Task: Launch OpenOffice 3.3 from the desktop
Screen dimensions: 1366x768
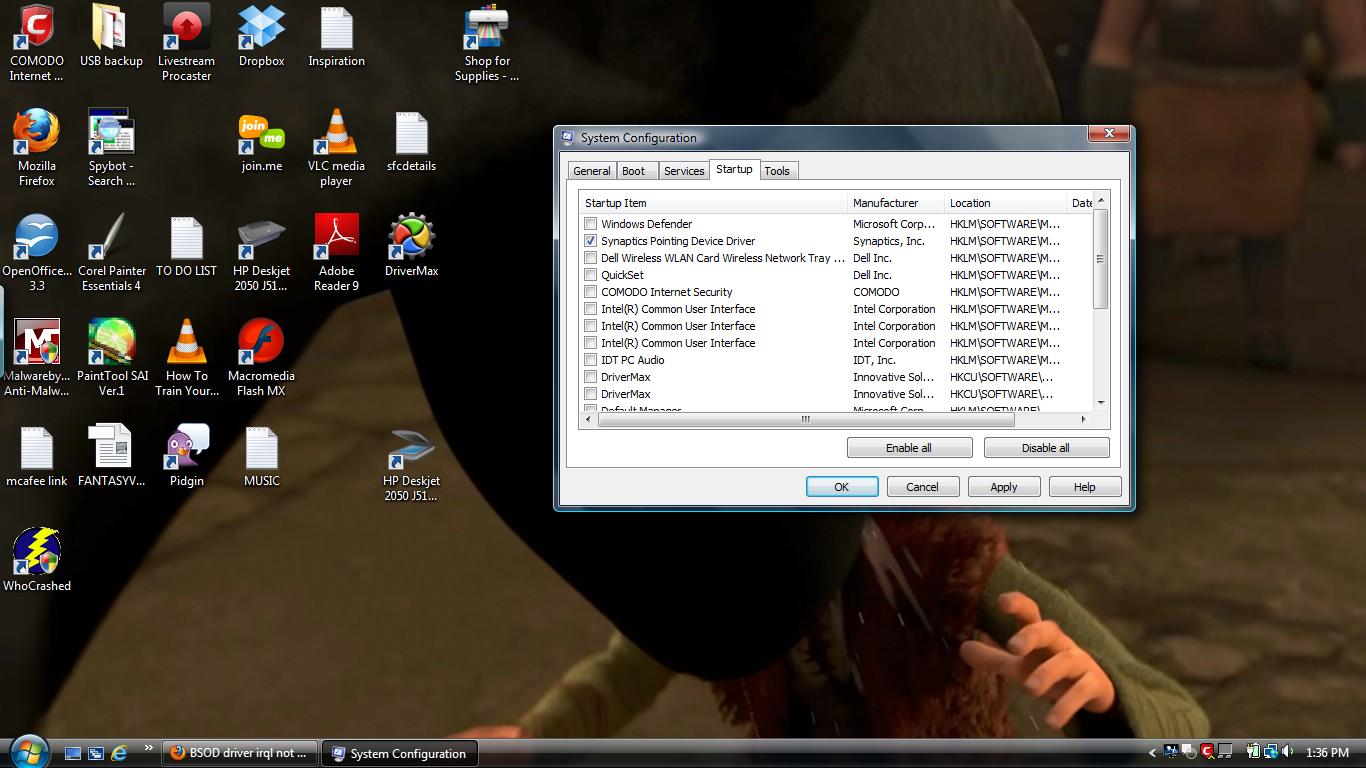Action: tap(37, 252)
